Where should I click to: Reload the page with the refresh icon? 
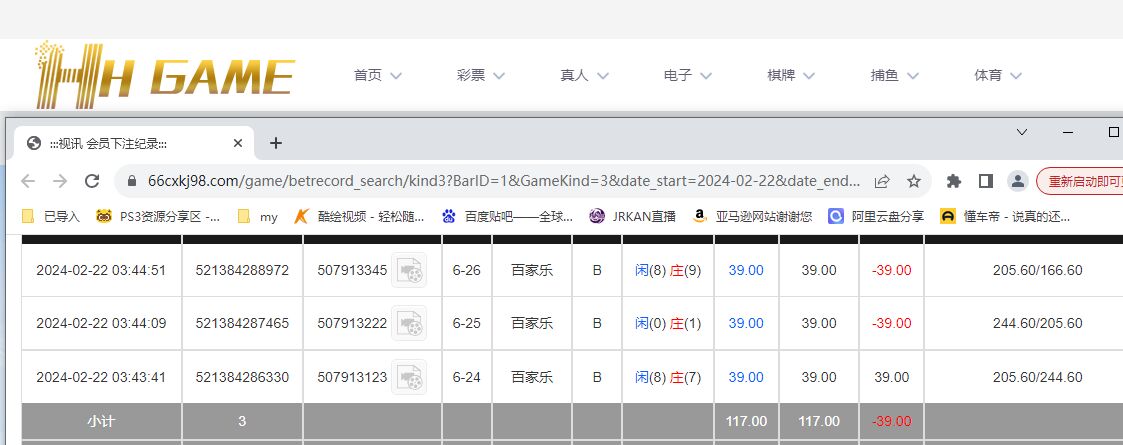click(x=92, y=181)
